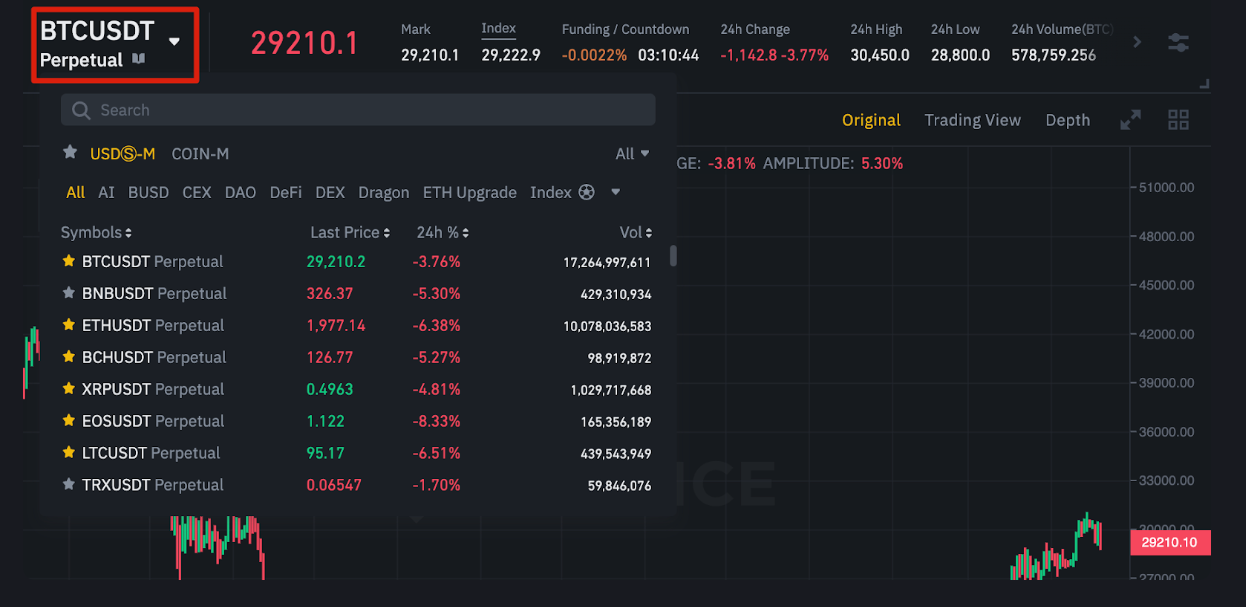The width and height of the screenshot is (1246, 607).
Task: Filter by the CEX category
Action: [197, 192]
